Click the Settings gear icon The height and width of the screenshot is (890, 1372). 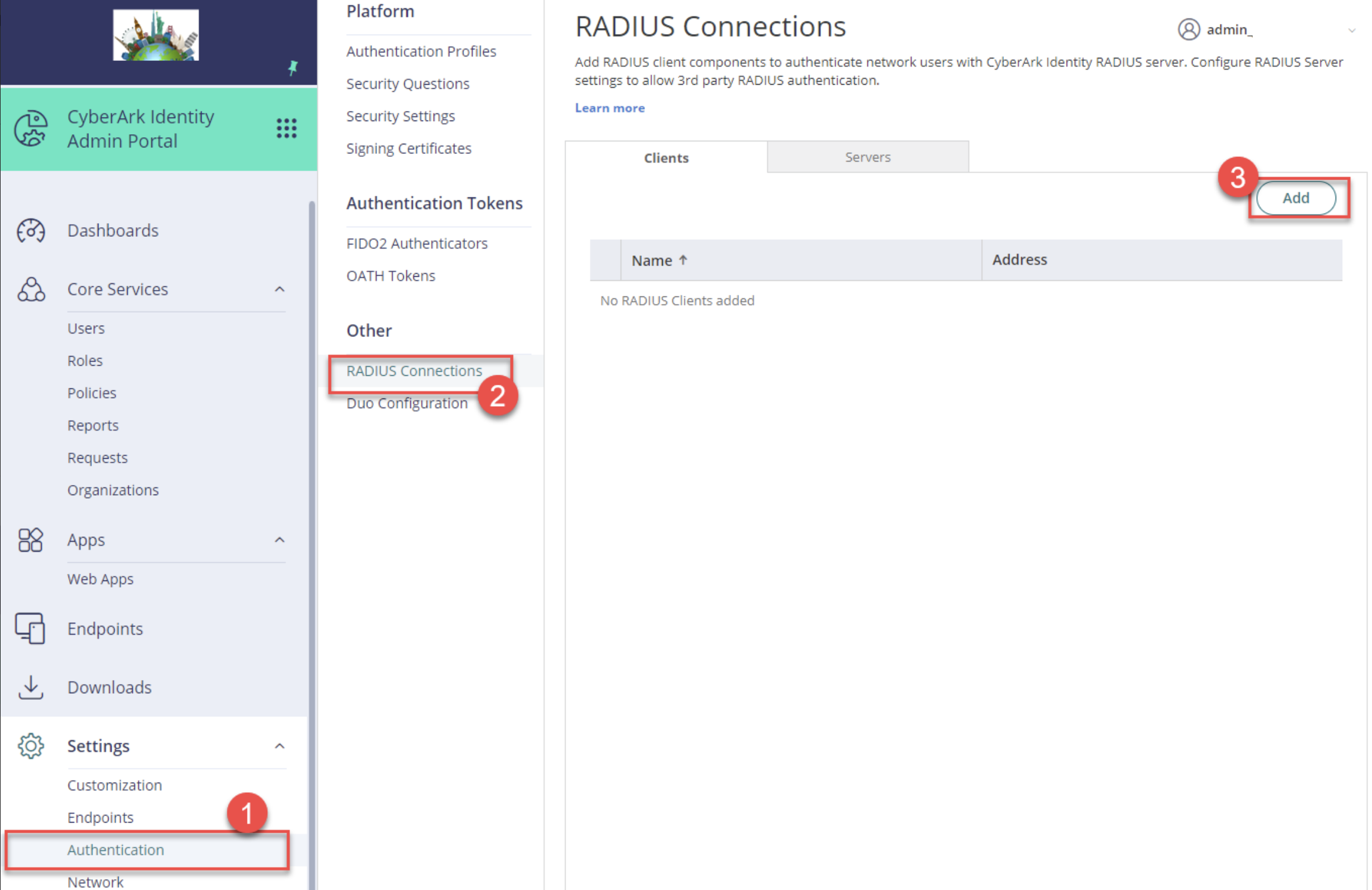(30, 746)
